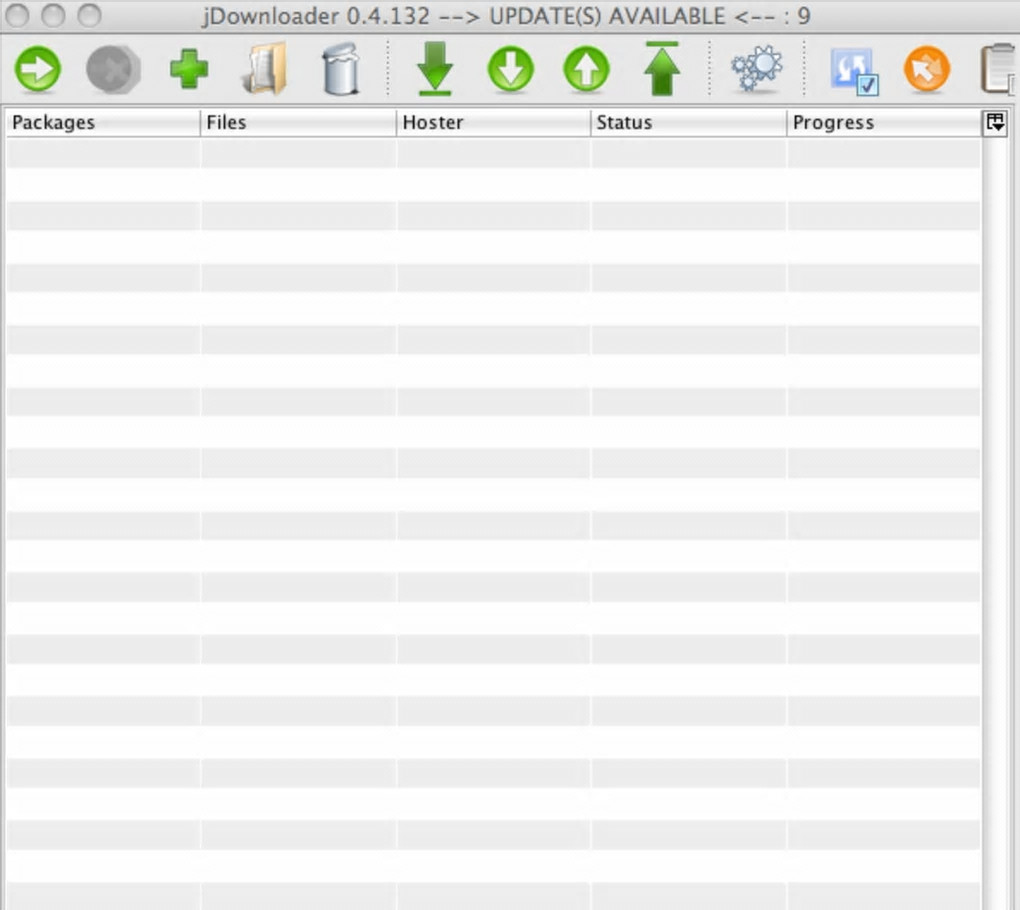The width and height of the screenshot is (1020, 910).
Task: Move selection down with circled down arrow
Action: 511,69
